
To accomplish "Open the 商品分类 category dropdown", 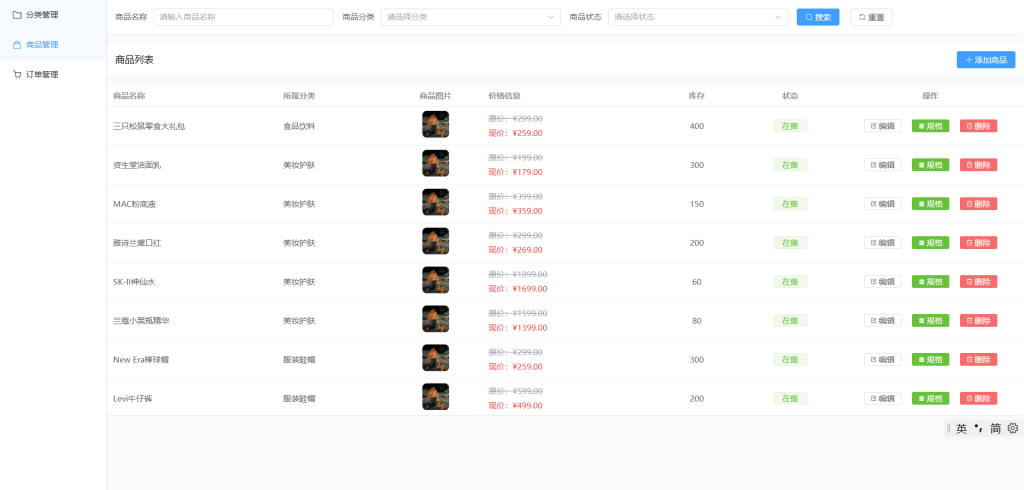I will [x=470, y=17].
